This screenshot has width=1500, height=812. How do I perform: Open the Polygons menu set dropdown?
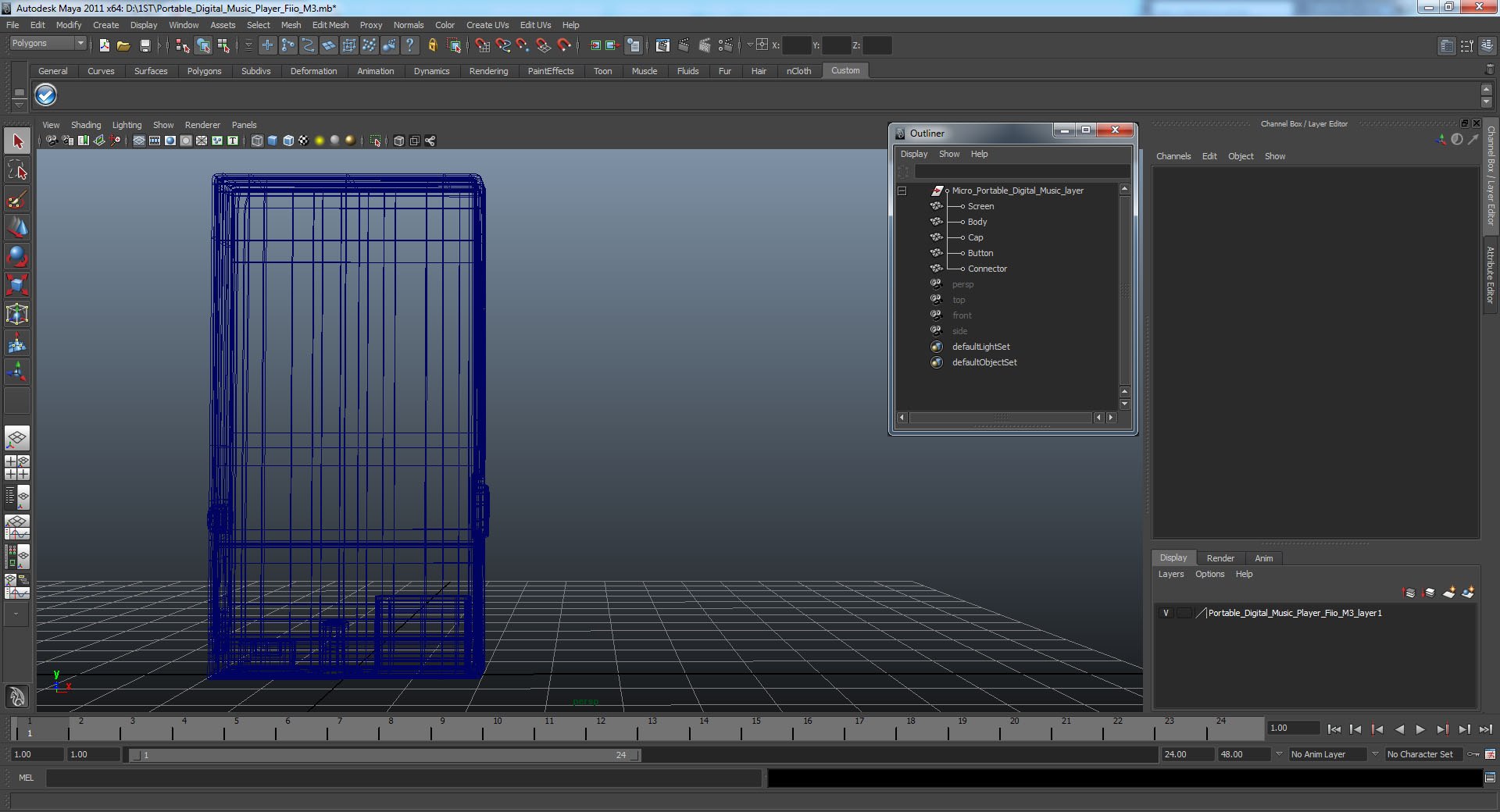point(48,44)
